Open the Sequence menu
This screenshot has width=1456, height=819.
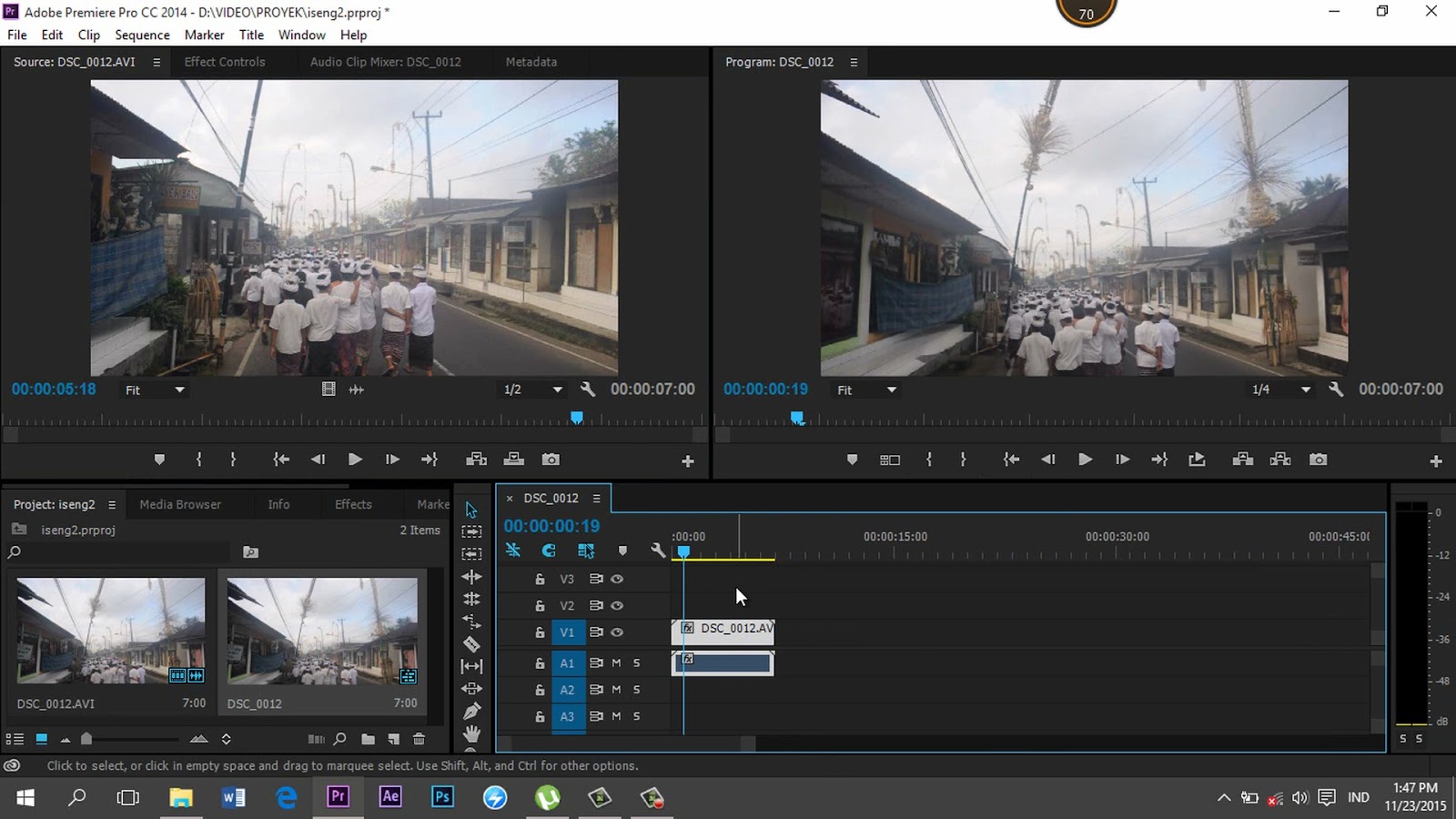pyautogui.click(x=142, y=35)
